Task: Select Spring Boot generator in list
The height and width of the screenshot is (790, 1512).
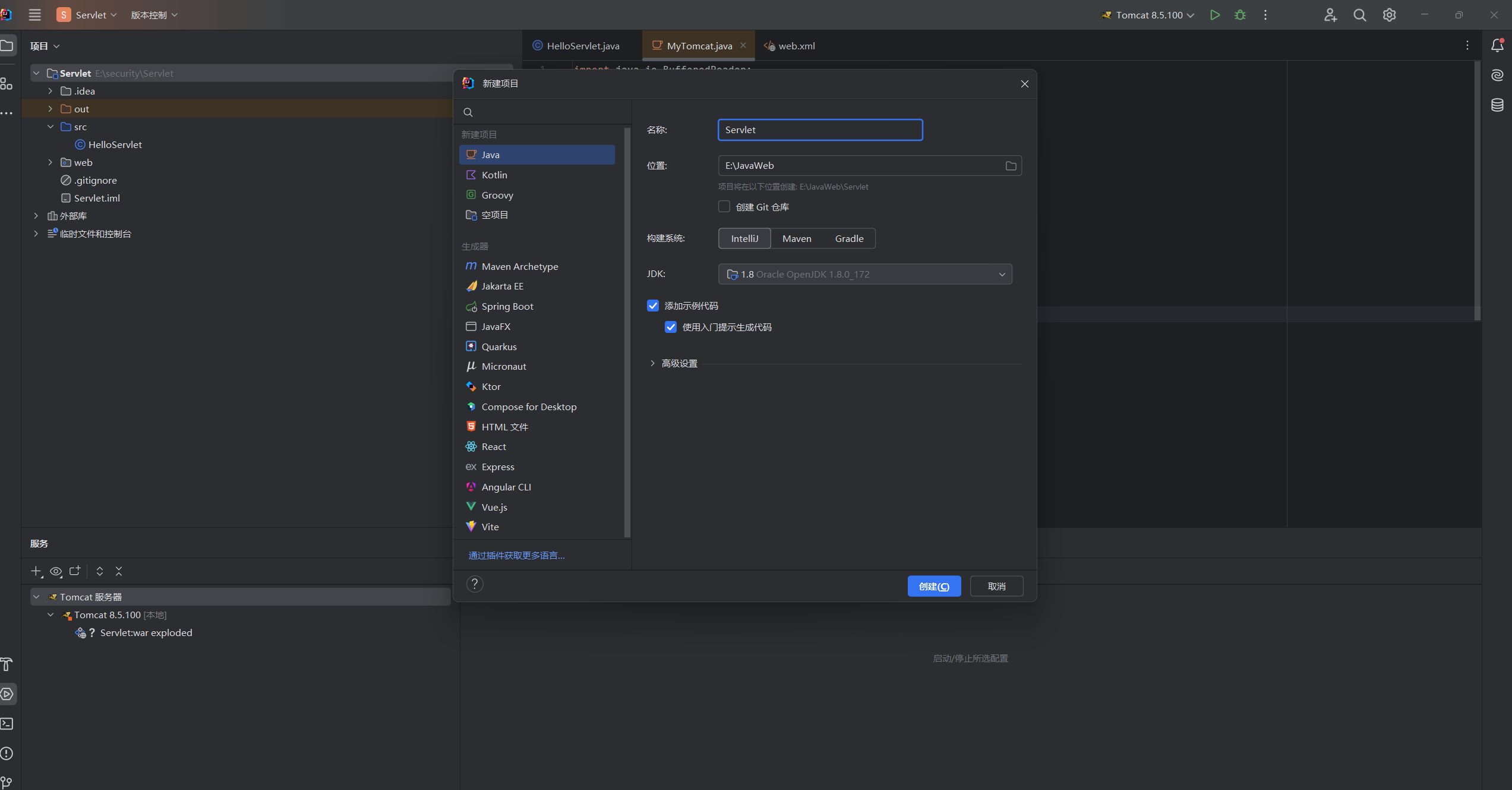Action: click(507, 306)
